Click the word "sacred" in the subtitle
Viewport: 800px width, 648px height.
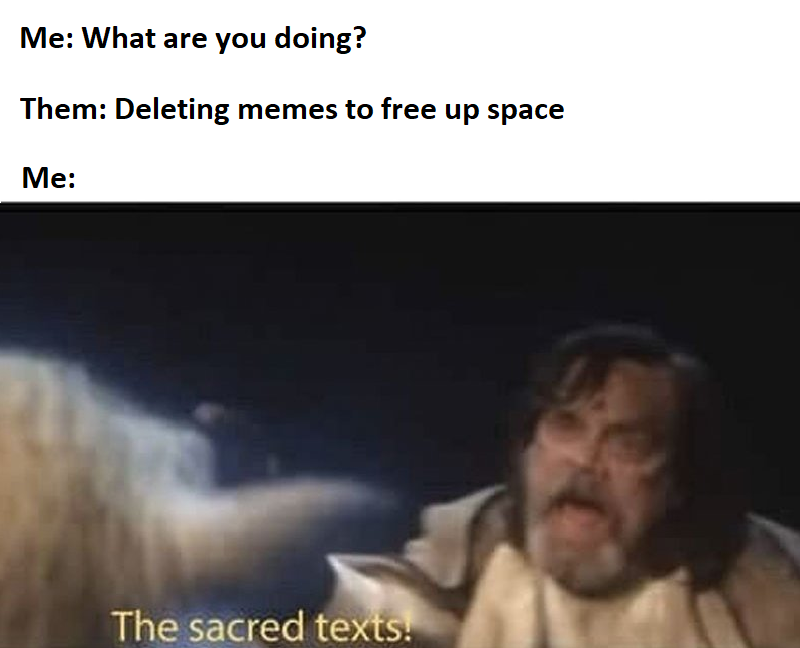246,627
